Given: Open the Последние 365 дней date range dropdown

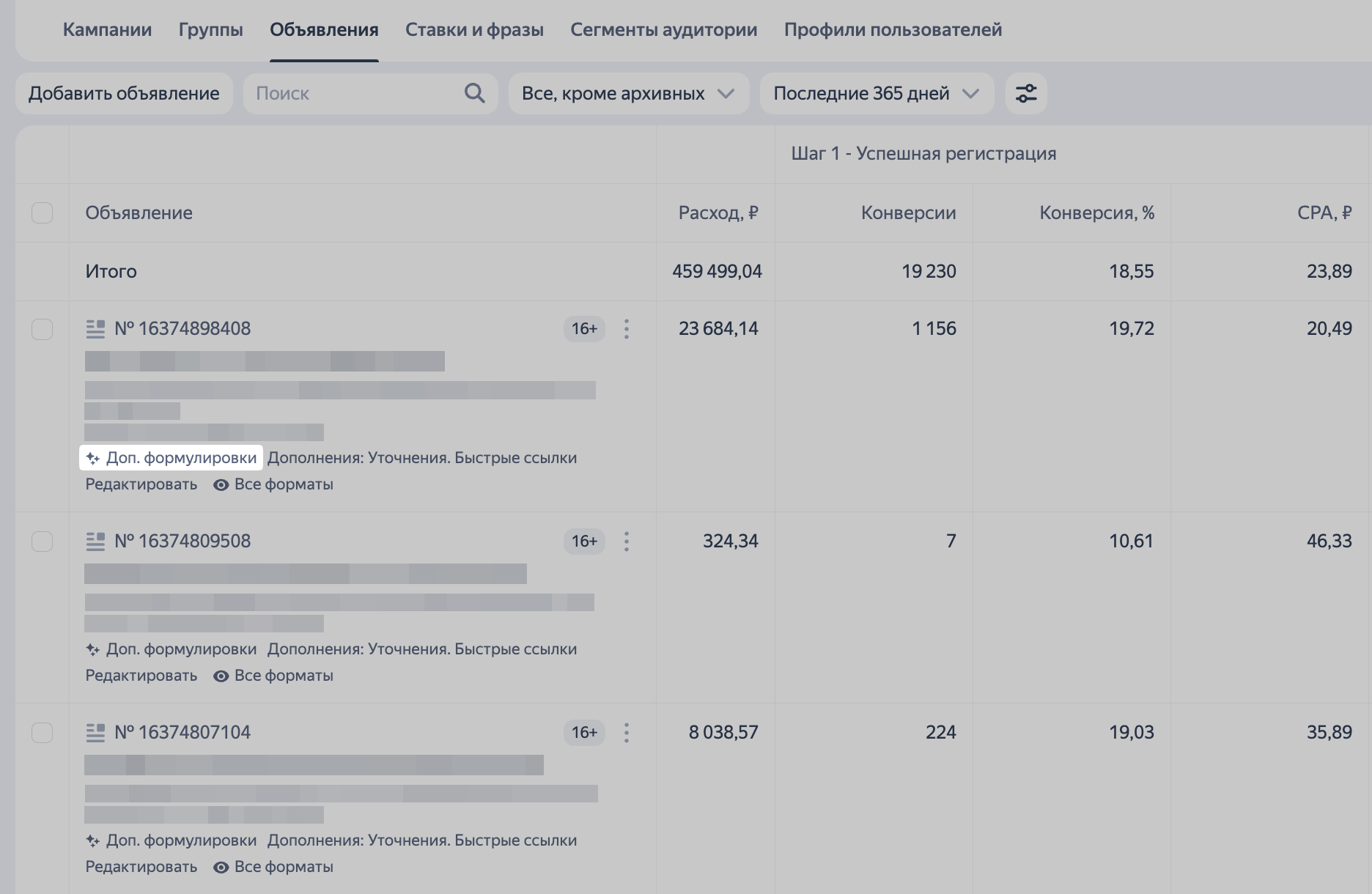Looking at the screenshot, I should [x=876, y=93].
